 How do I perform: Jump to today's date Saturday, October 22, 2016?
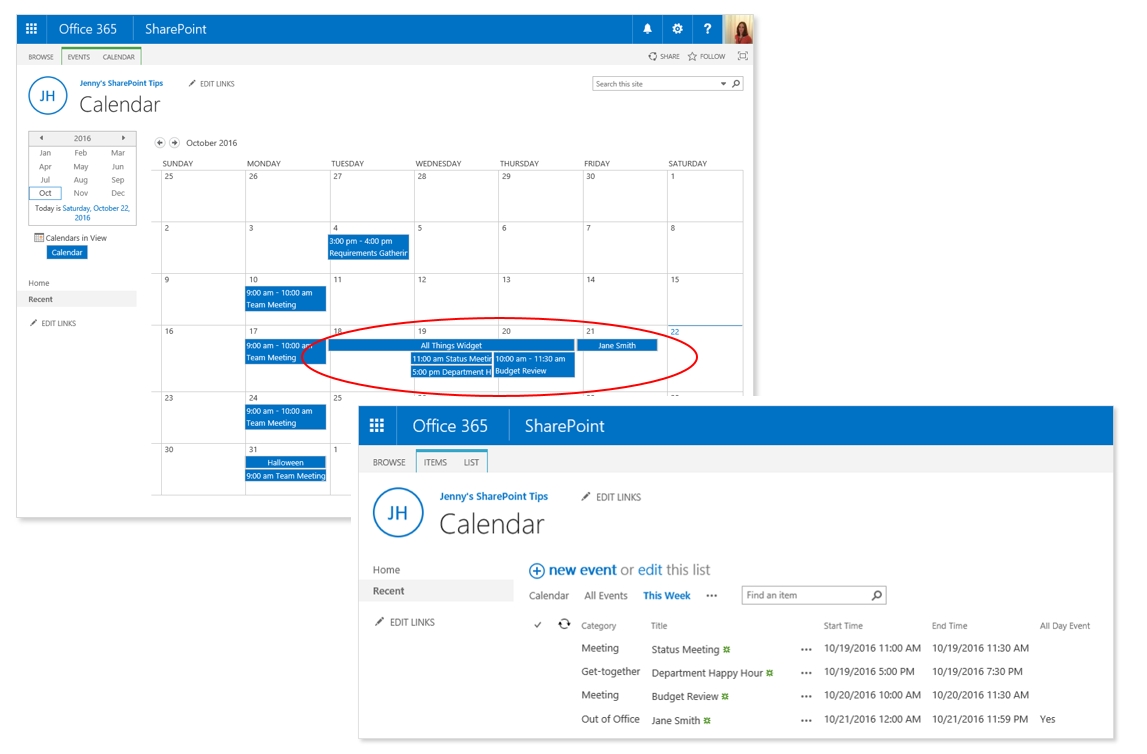tap(96, 213)
